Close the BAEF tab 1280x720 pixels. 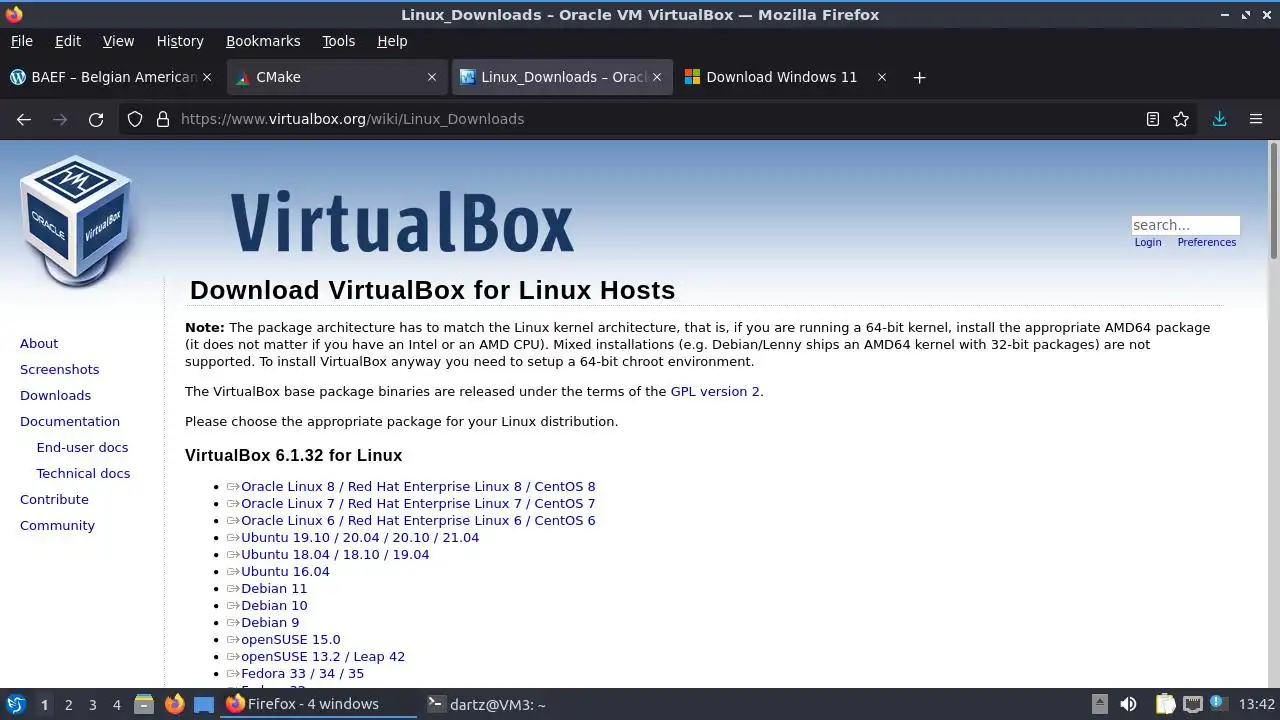(x=207, y=77)
